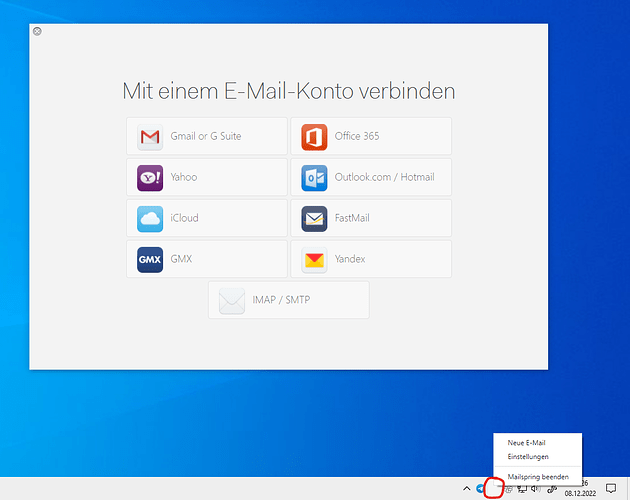
Task: Connect a Yahoo mail account
Action: pyautogui.click(x=207, y=177)
